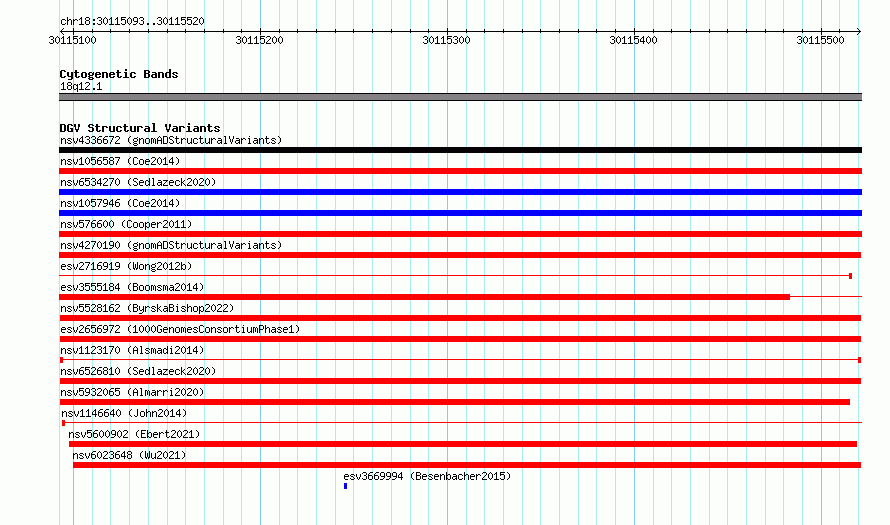This screenshot has height=525, width=890.
Task: Select the red nsv6526810 variant bar
Action: (460, 381)
